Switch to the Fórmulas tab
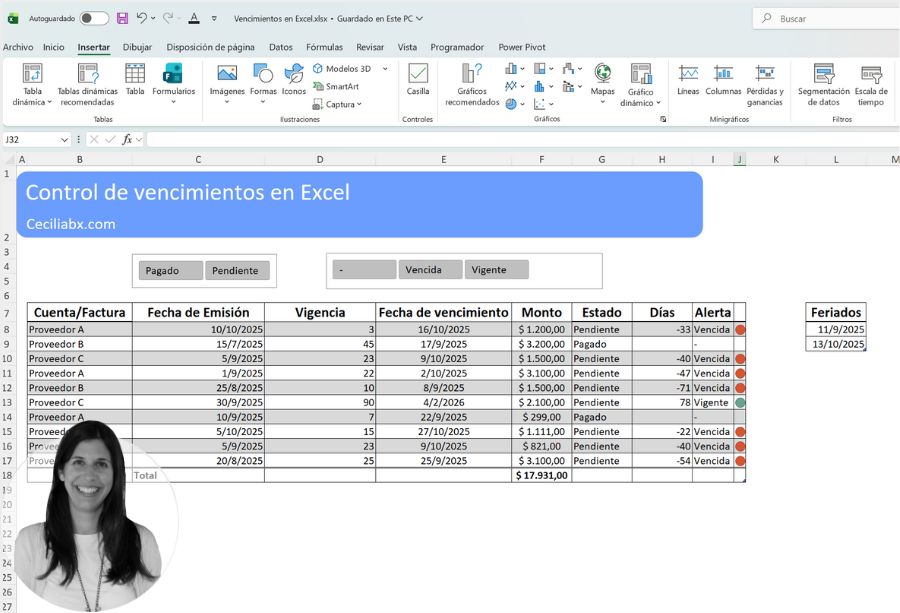The image size is (900, 613). point(324,47)
